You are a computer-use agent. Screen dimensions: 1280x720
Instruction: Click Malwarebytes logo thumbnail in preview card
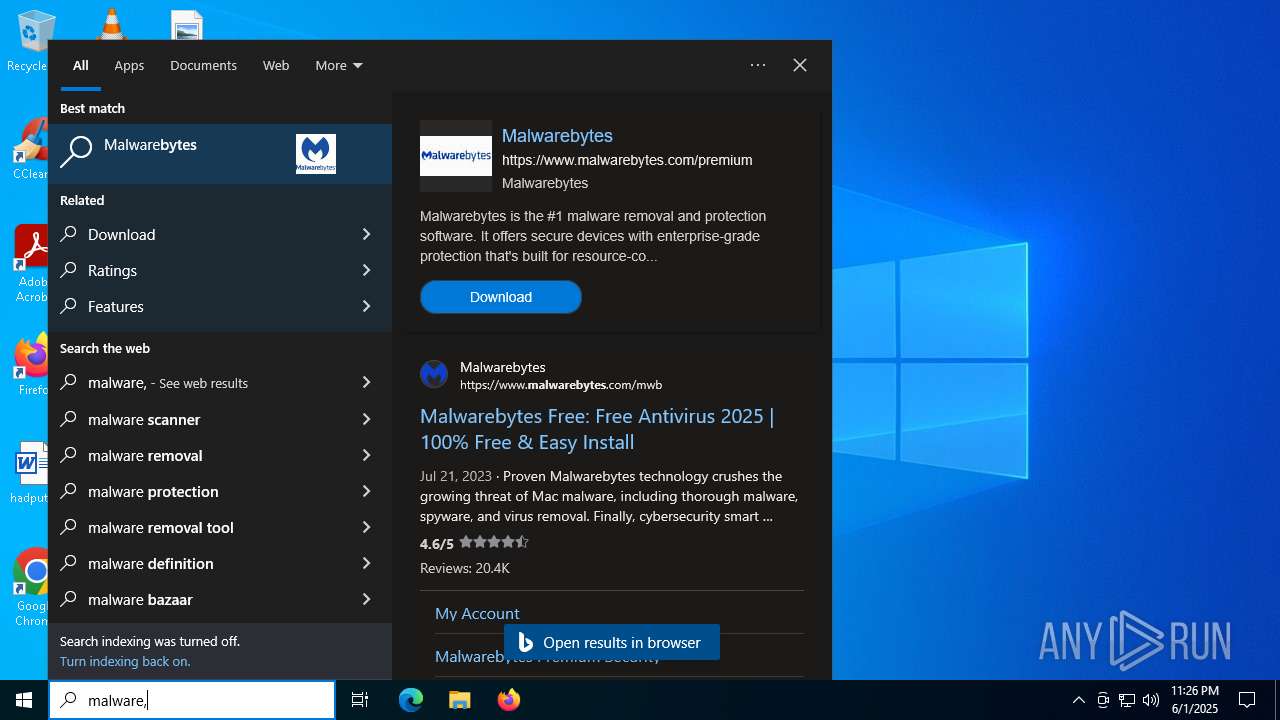[456, 156]
